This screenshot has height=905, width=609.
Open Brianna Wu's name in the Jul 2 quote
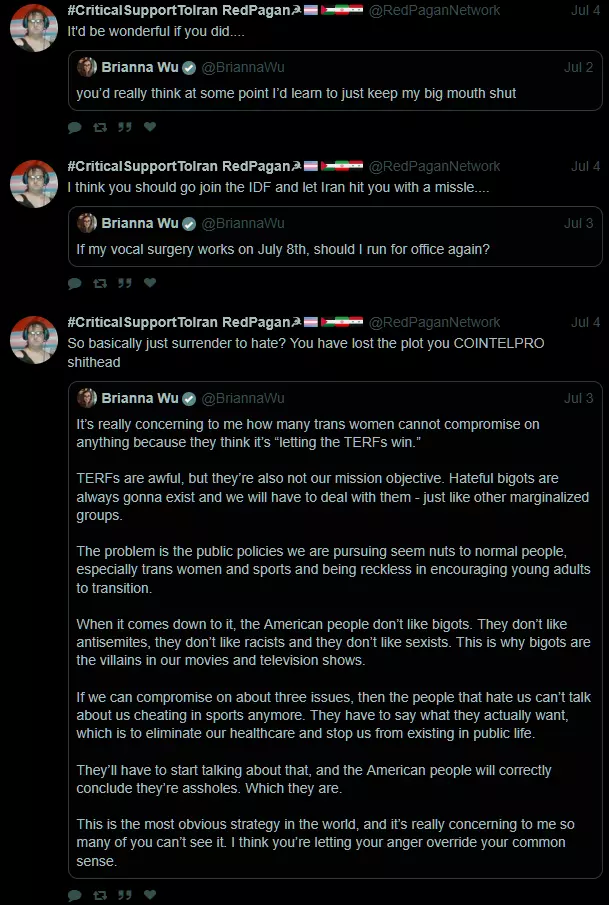(x=140, y=67)
